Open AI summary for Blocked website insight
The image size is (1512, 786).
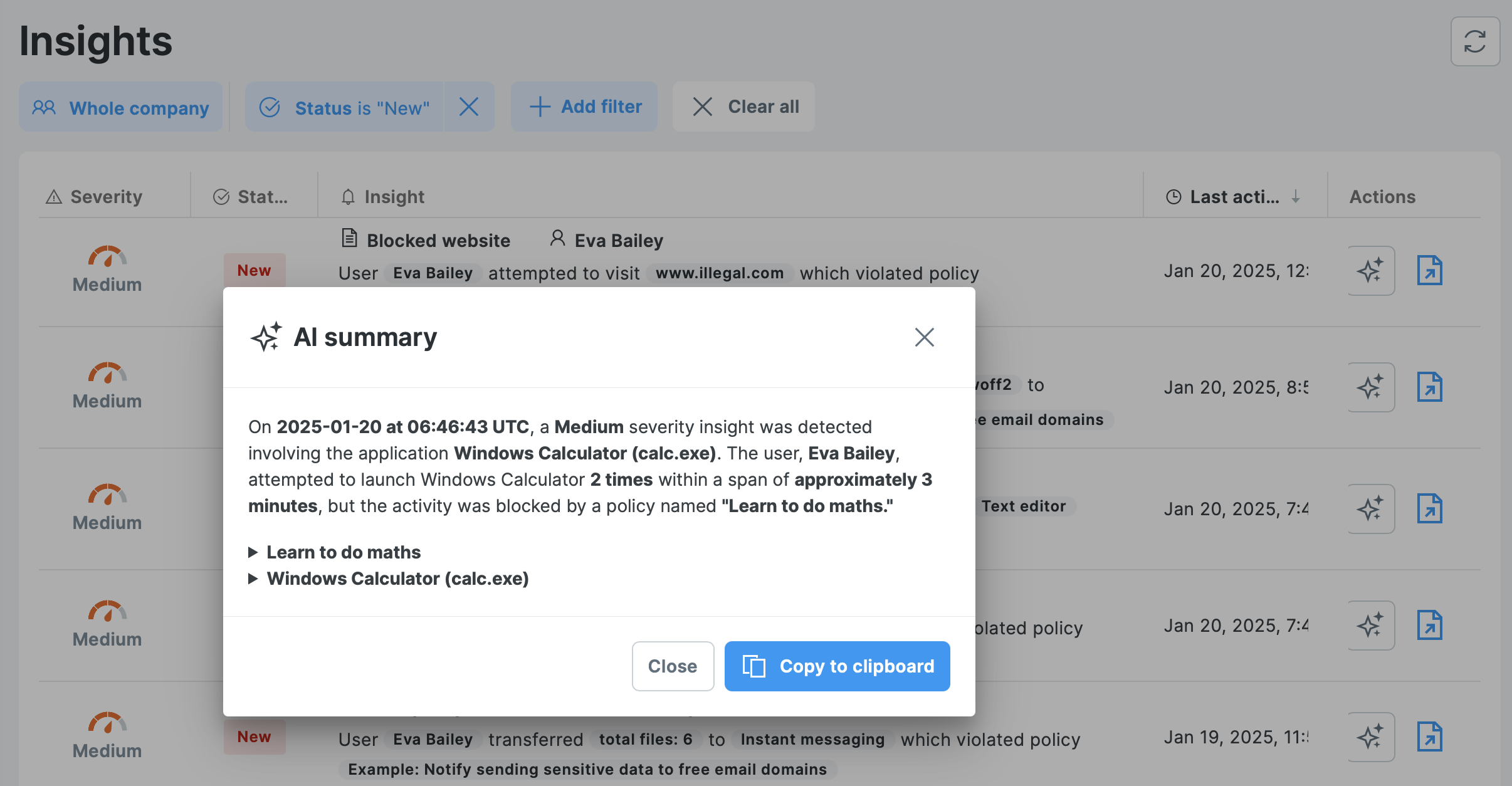point(1371,271)
